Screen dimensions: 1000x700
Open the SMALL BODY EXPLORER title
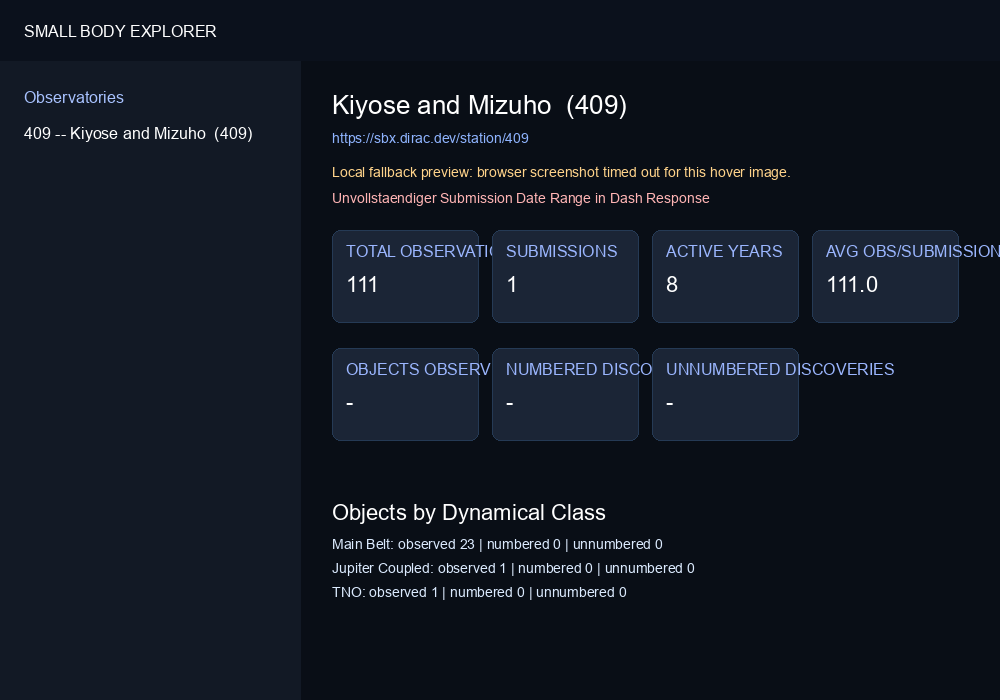120,31
